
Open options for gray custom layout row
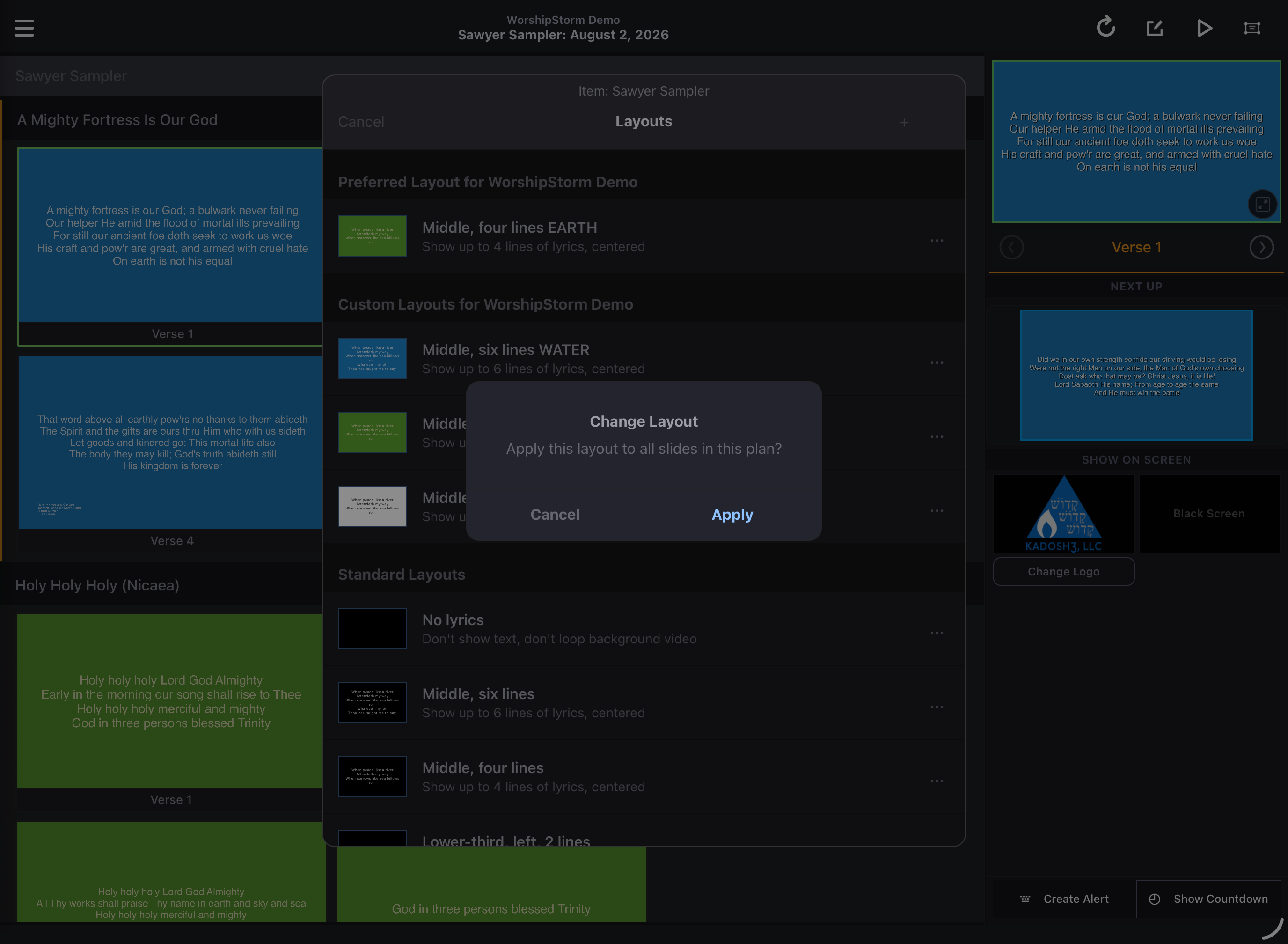pyautogui.click(x=937, y=510)
